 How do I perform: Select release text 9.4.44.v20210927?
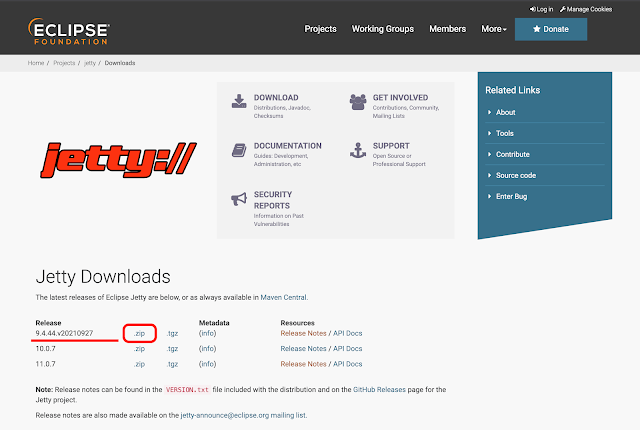(x=64, y=333)
